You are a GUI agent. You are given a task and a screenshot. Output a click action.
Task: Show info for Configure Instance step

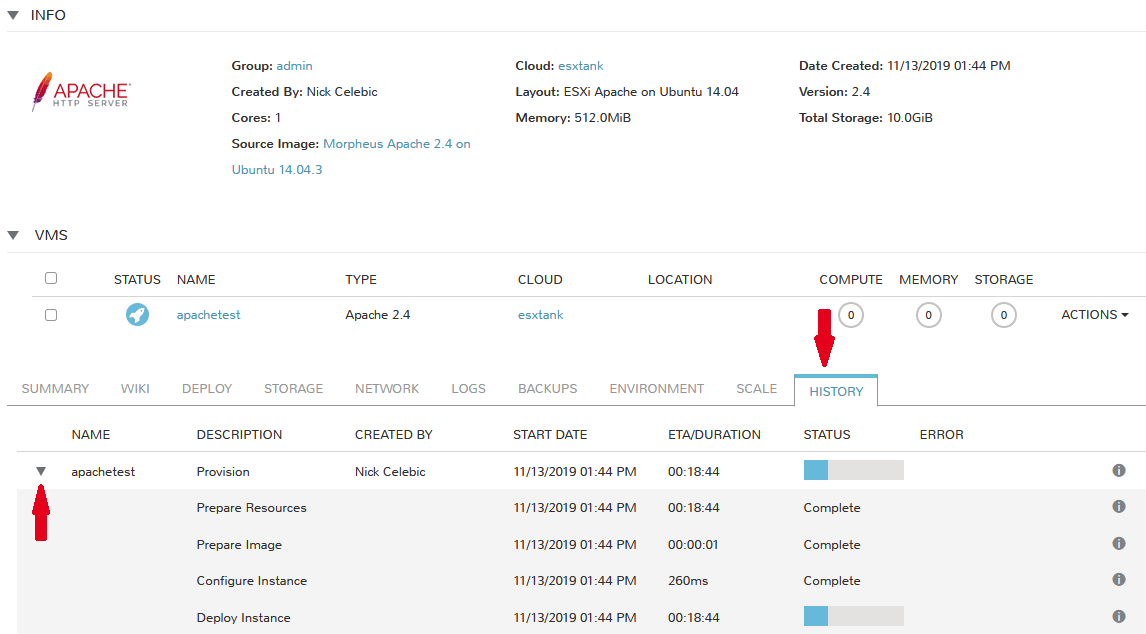tap(1119, 580)
